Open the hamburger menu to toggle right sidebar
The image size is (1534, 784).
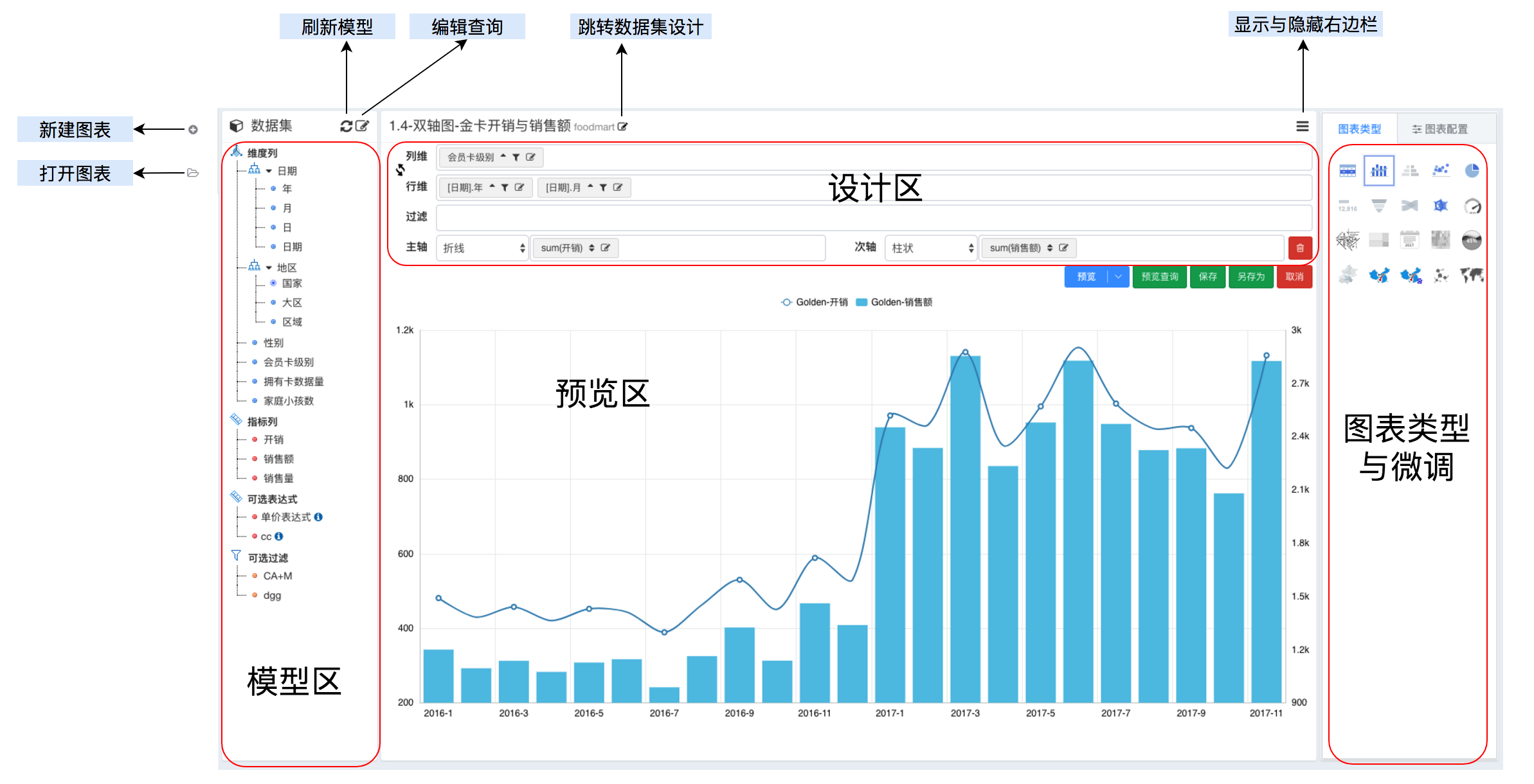click(1302, 127)
